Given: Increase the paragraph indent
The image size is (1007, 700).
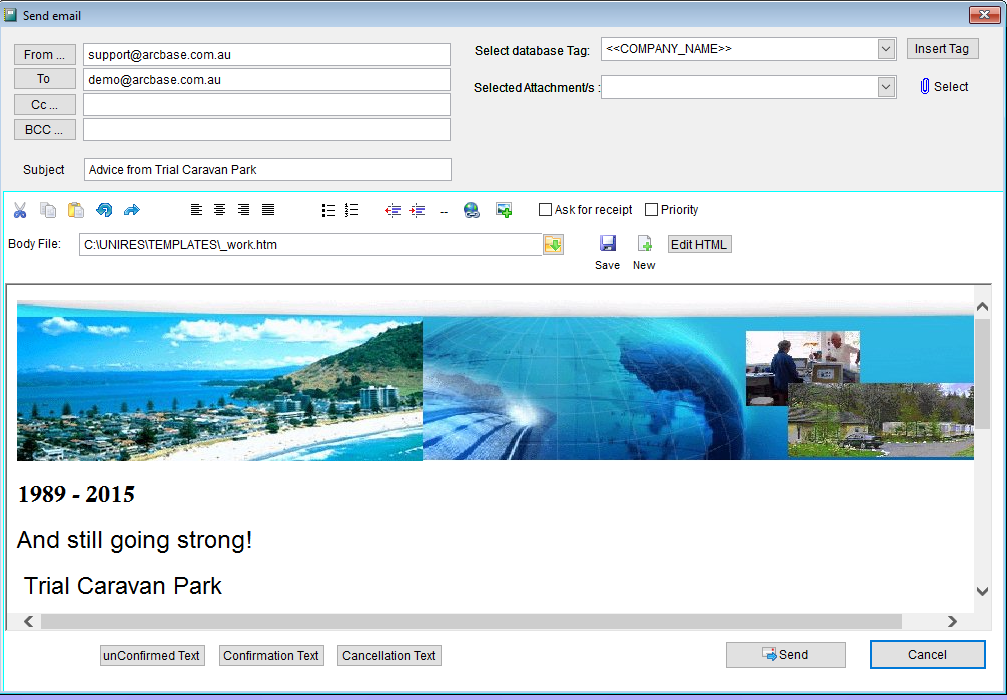Looking at the screenshot, I should pyautogui.click(x=417, y=210).
